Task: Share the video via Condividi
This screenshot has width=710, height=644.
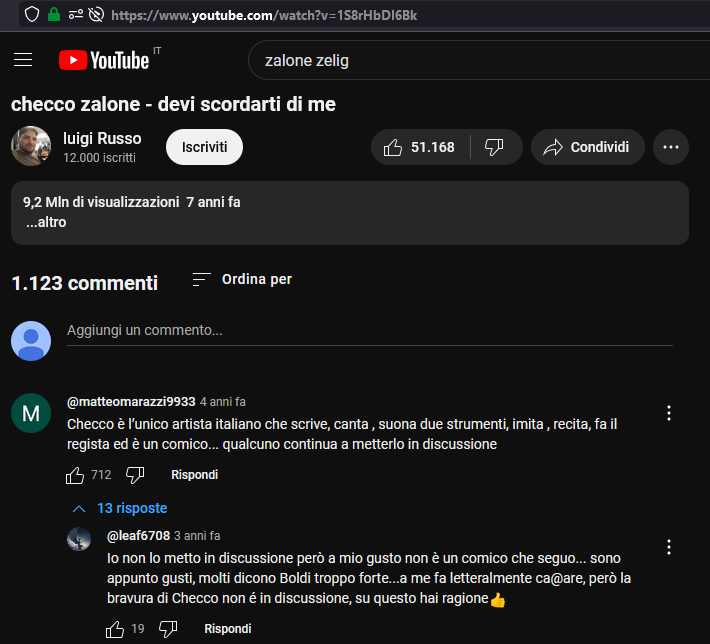Action: [x=587, y=147]
